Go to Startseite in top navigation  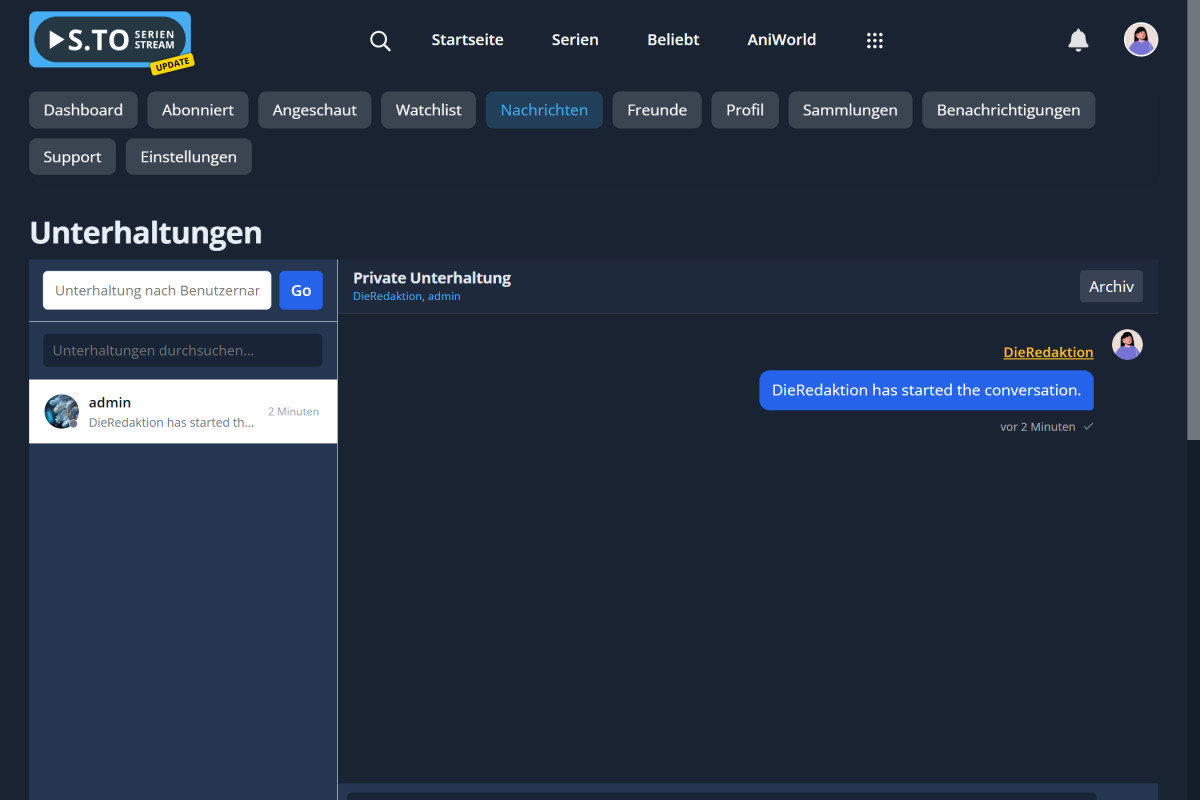tap(467, 40)
